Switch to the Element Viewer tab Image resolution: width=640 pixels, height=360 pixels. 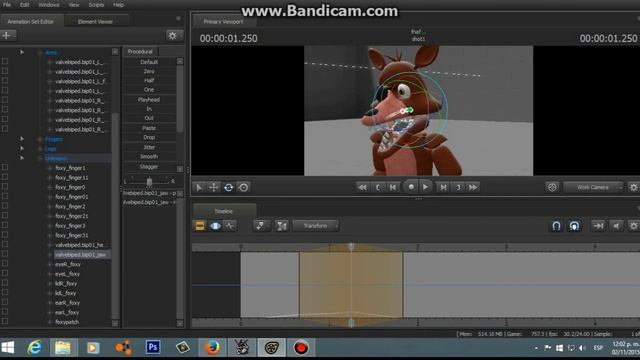coord(95,22)
